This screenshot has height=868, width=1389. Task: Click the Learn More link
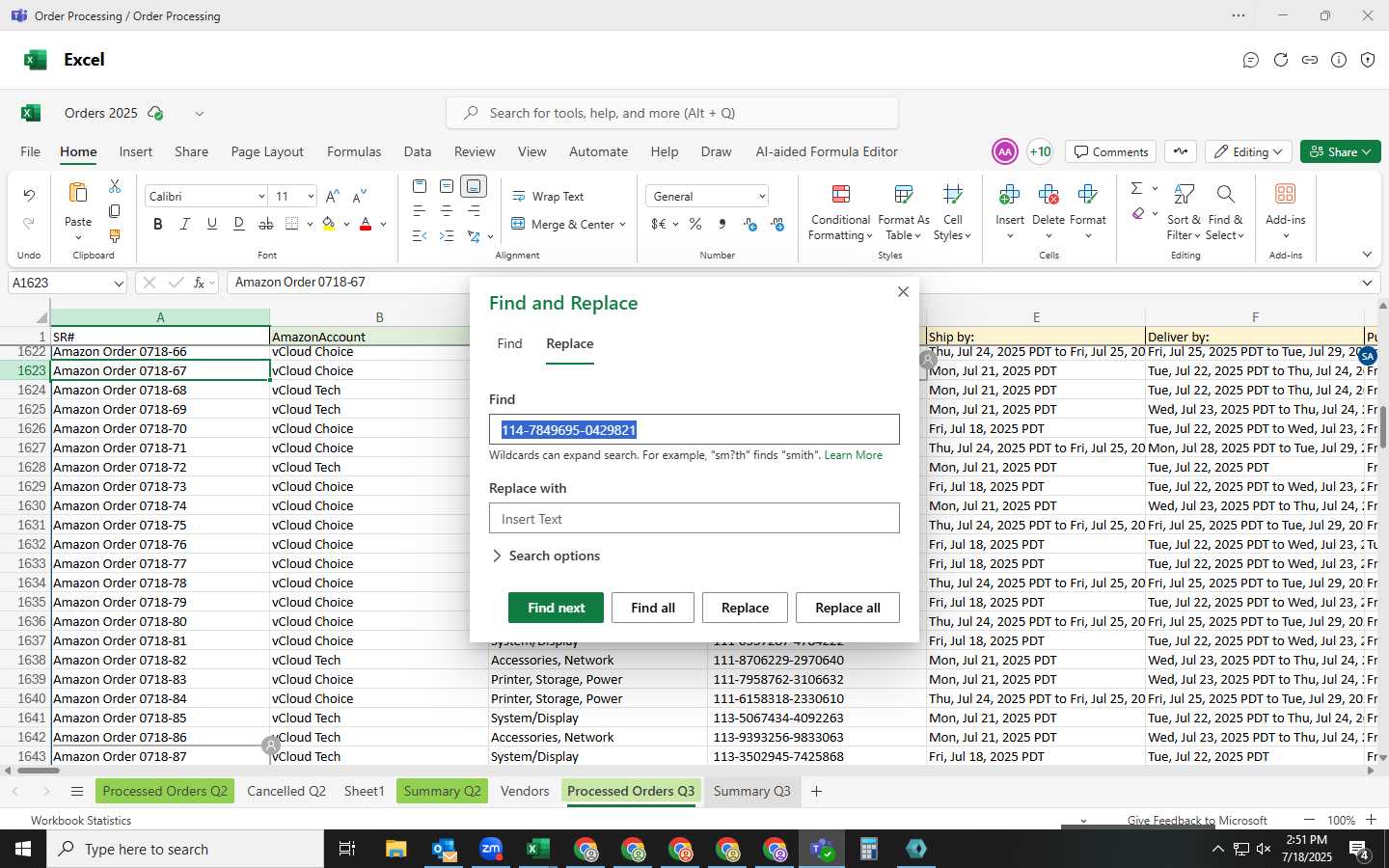click(853, 455)
